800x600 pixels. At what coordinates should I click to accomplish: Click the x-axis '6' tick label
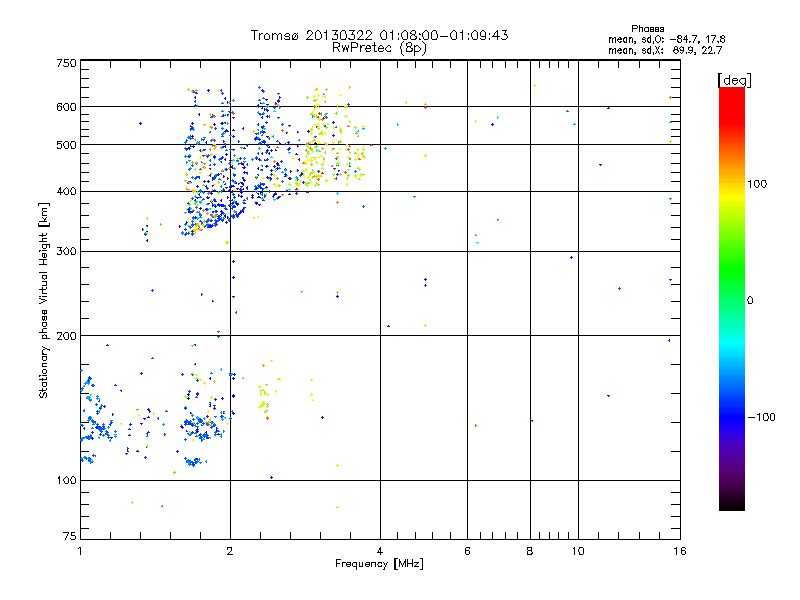467,551
